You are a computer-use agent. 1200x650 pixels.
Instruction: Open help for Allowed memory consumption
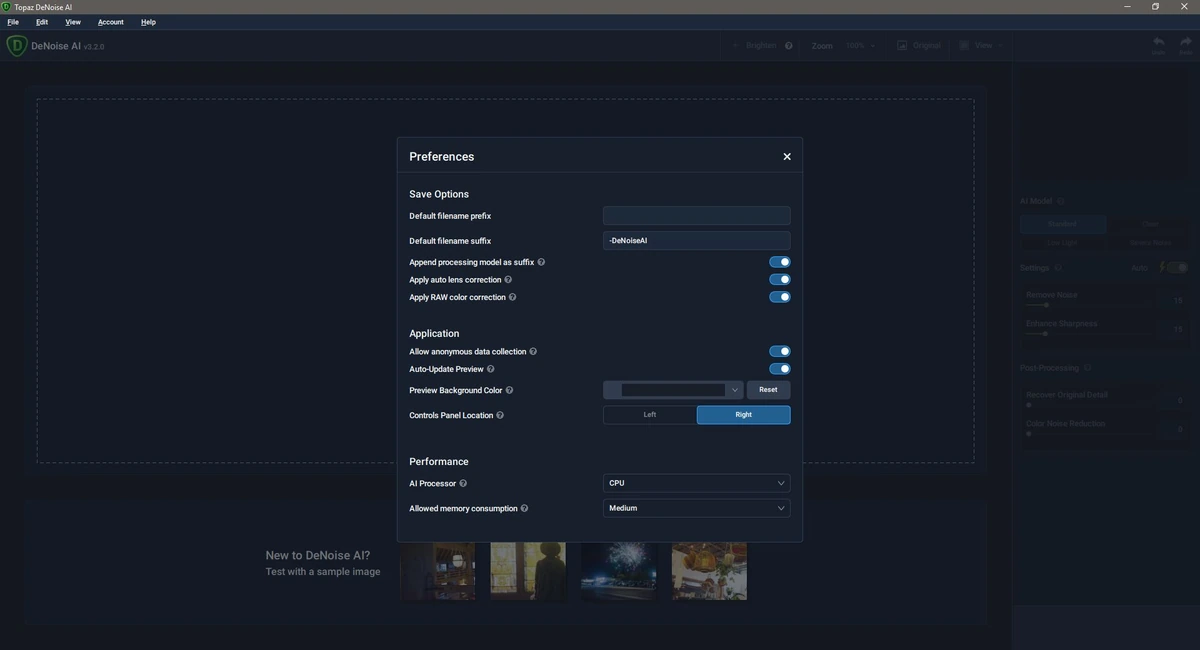tap(524, 509)
